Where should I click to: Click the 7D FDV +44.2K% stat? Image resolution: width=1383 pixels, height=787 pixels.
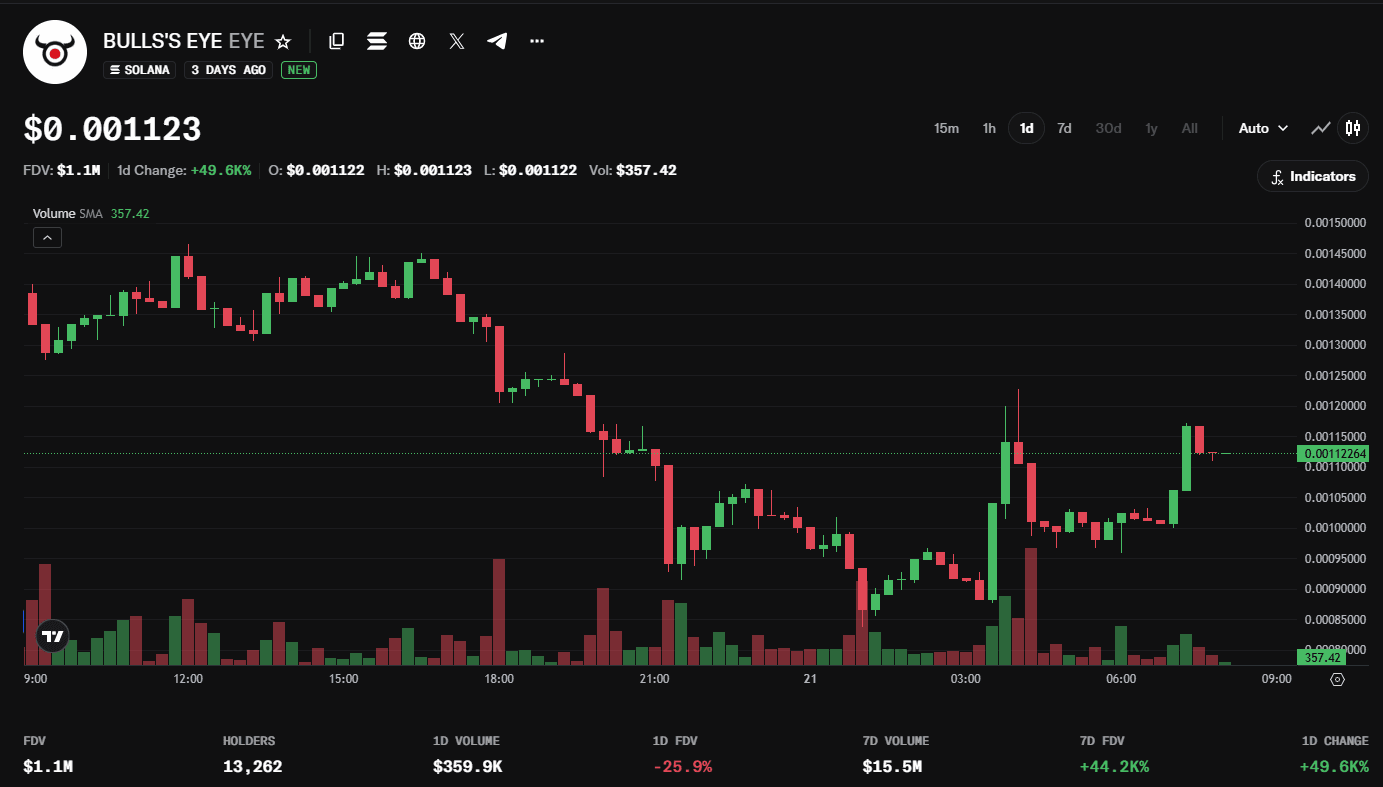tap(1113, 755)
